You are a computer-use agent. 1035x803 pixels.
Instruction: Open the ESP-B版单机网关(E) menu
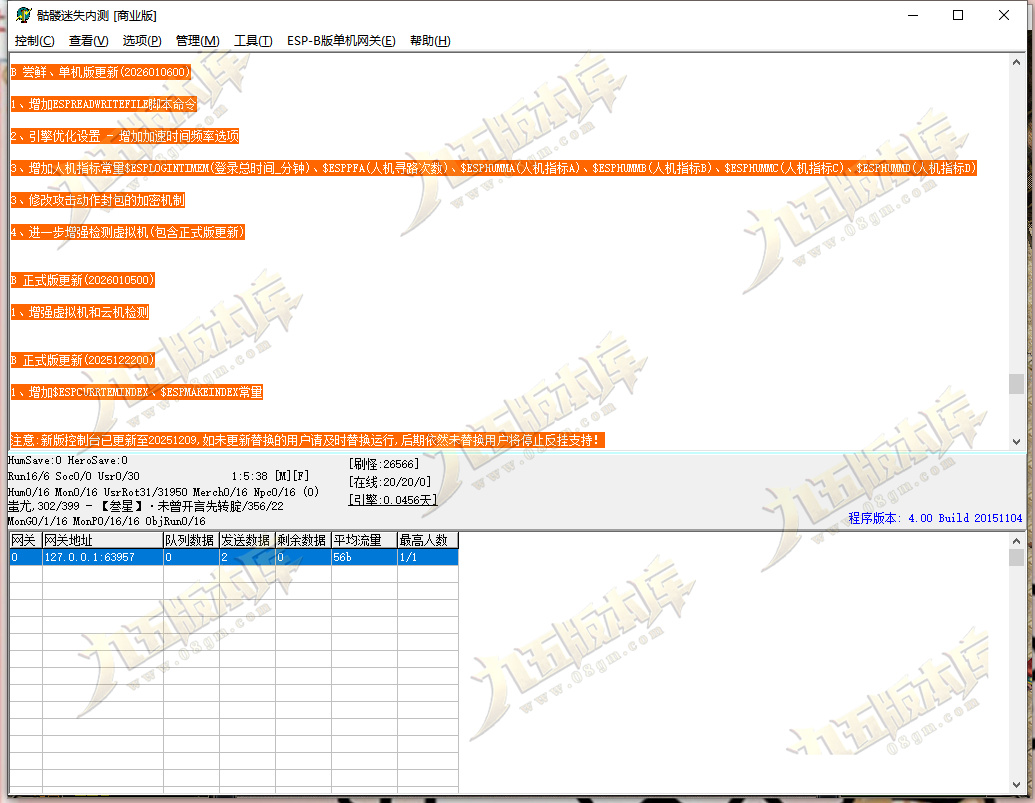coord(341,41)
